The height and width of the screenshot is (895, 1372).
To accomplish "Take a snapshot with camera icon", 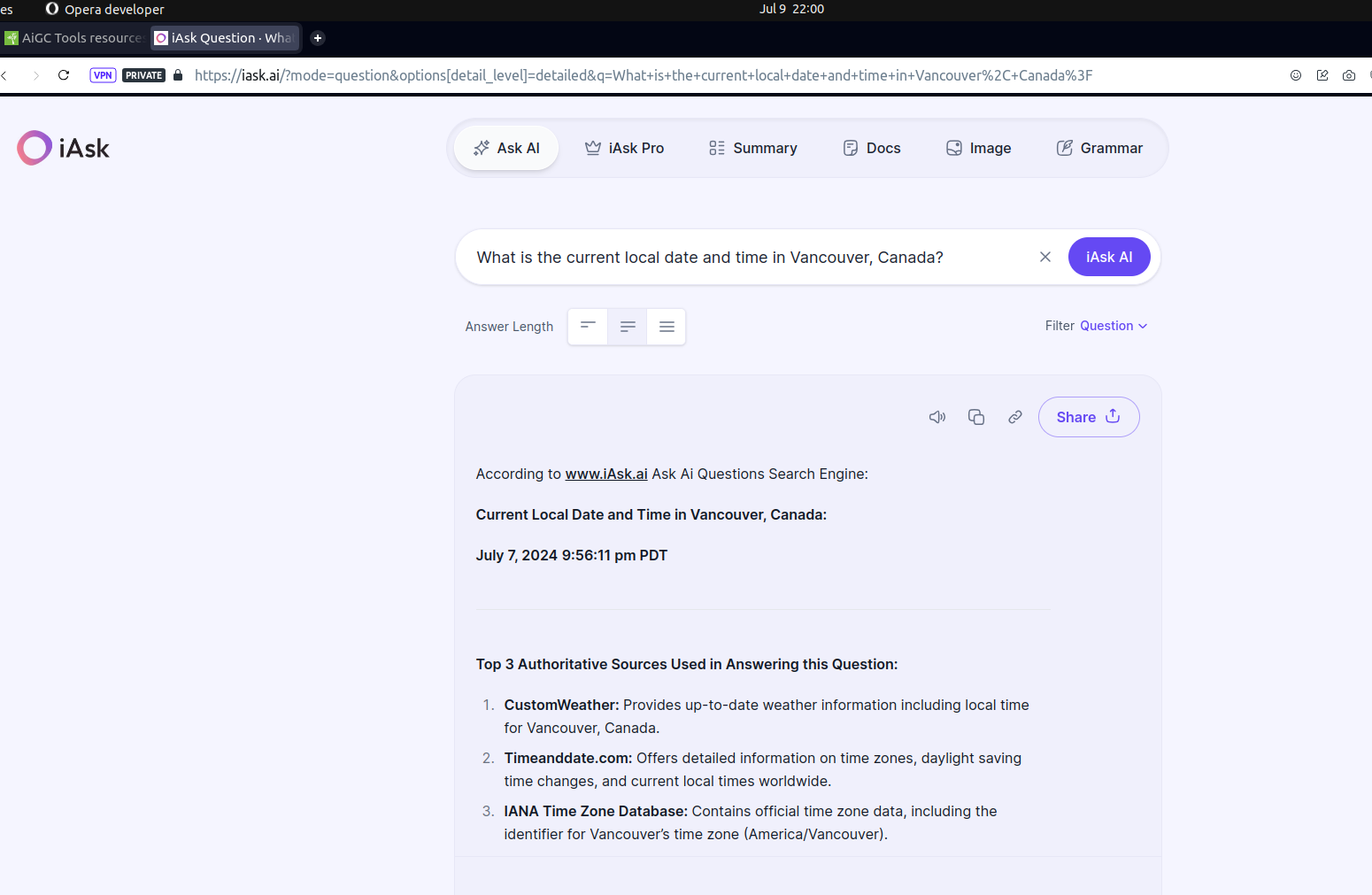I will pos(1349,75).
